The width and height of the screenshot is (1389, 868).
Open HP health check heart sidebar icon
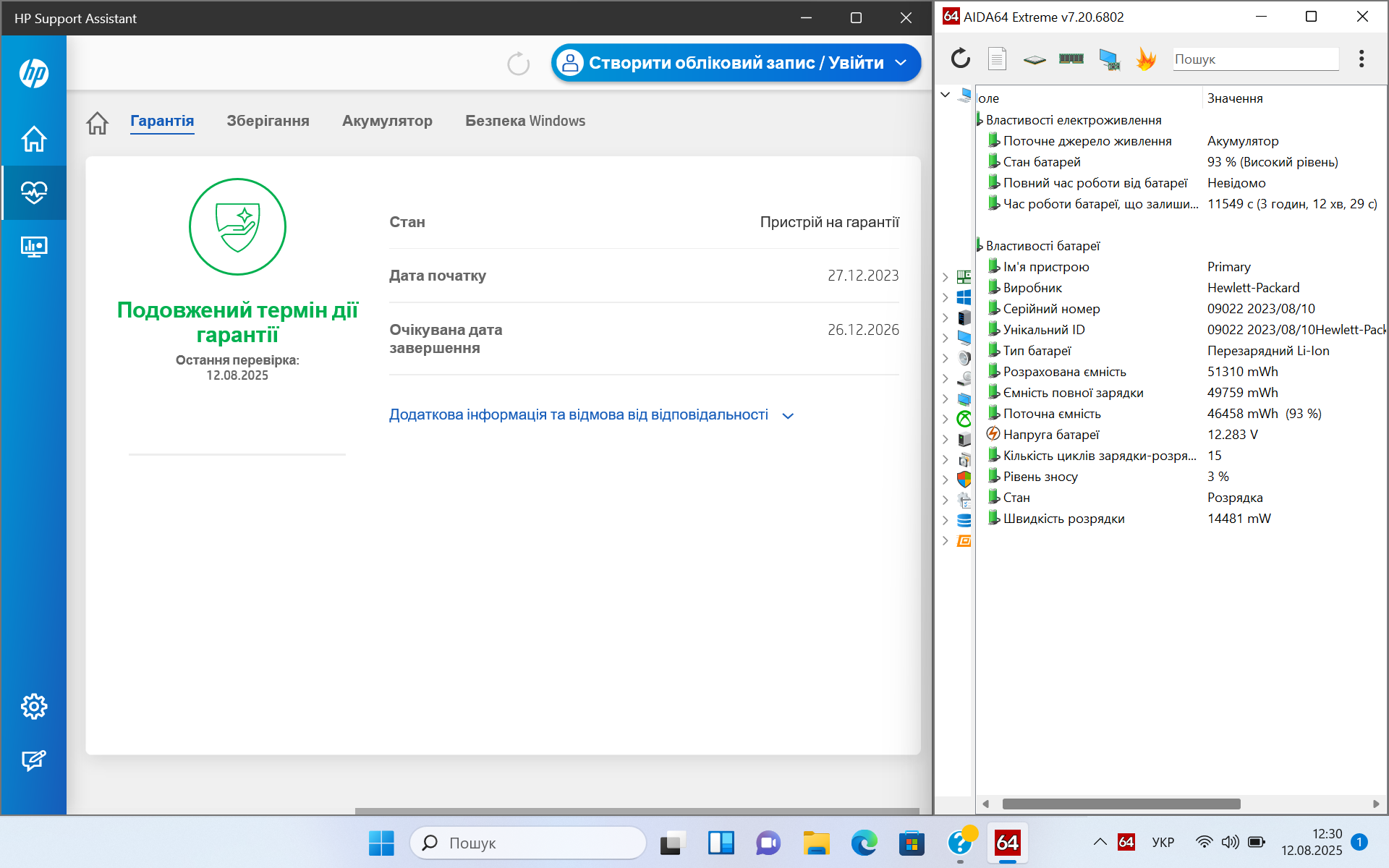34,192
